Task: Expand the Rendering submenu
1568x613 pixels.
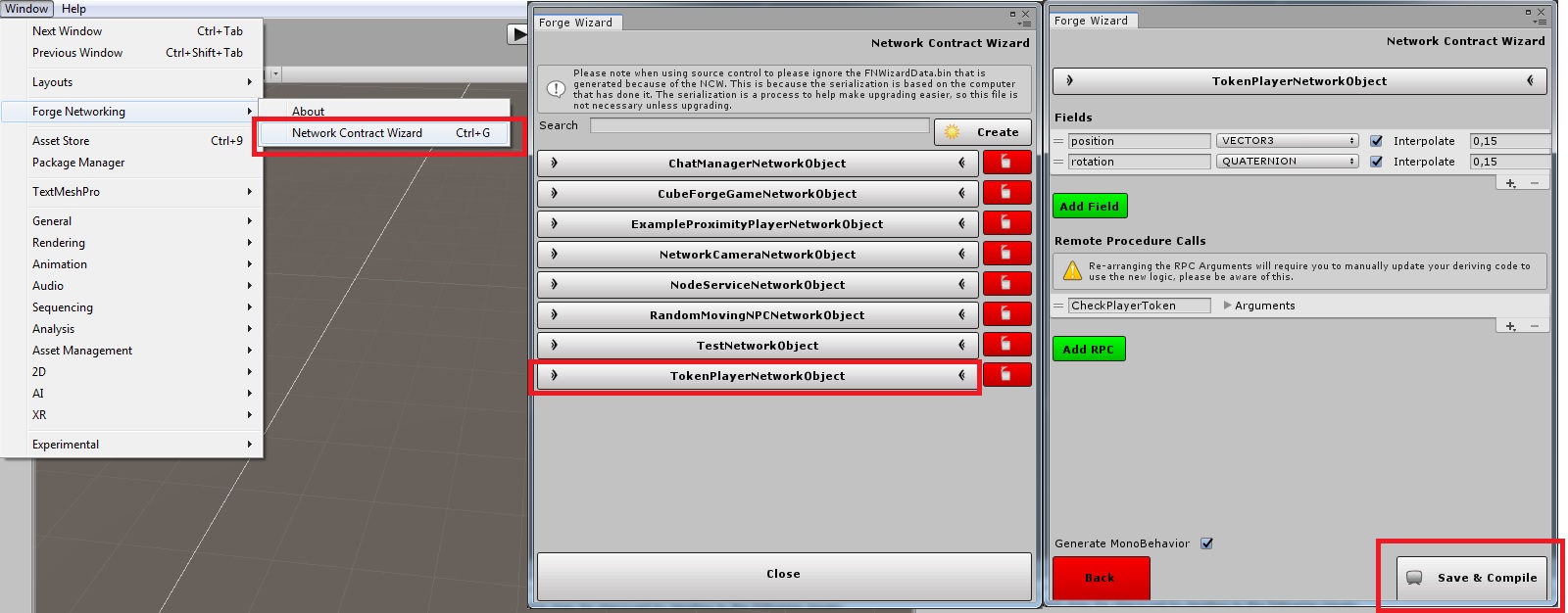Action: coord(132,243)
